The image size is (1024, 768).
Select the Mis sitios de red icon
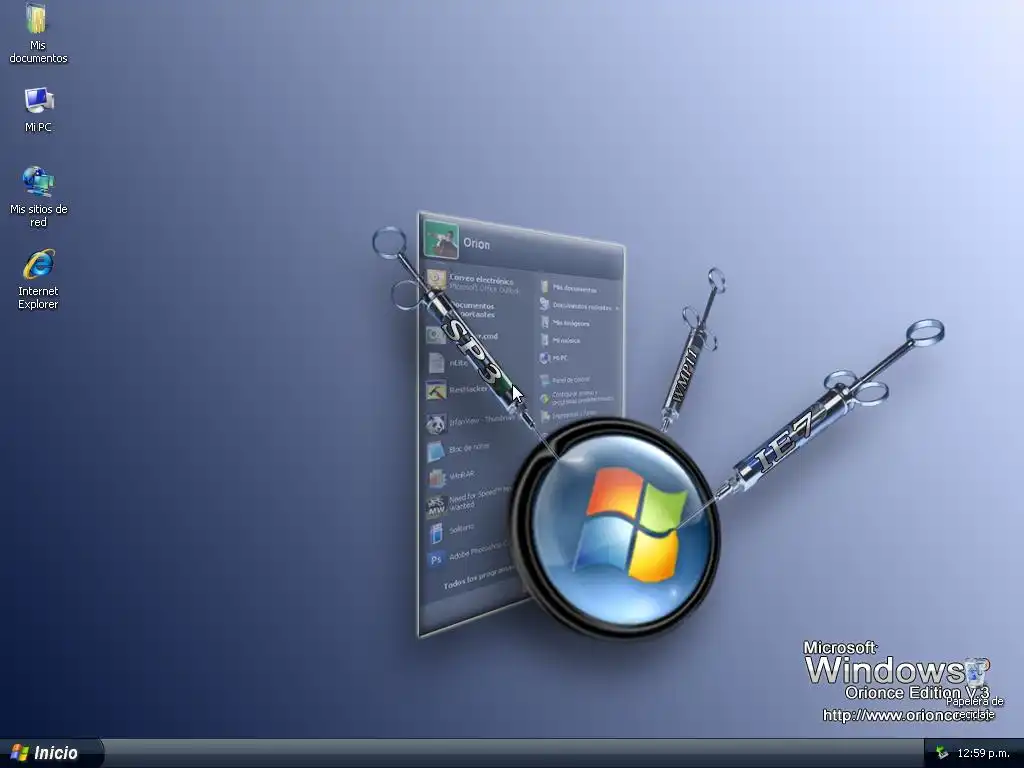38,196
